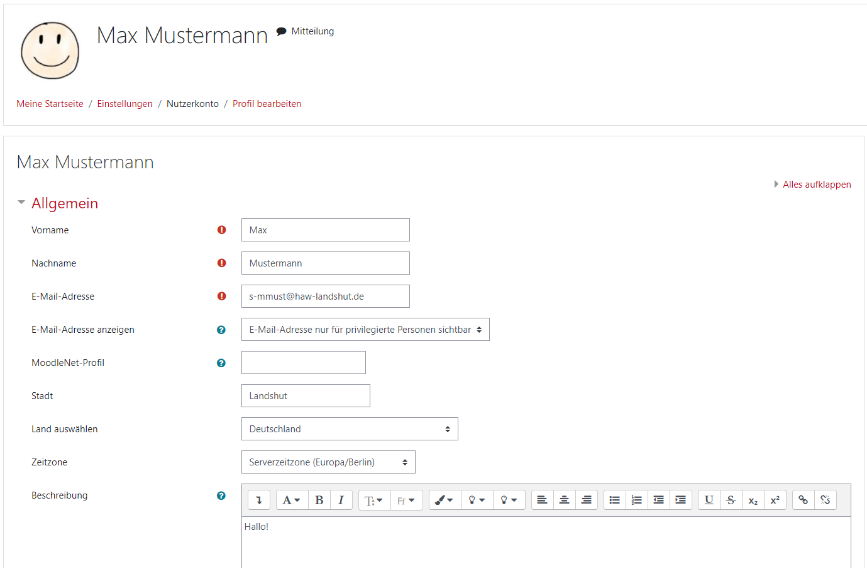Viewport: 867px width, 568px height.
Task: Insert a link via the editor toolbar
Action: (x=803, y=500)
